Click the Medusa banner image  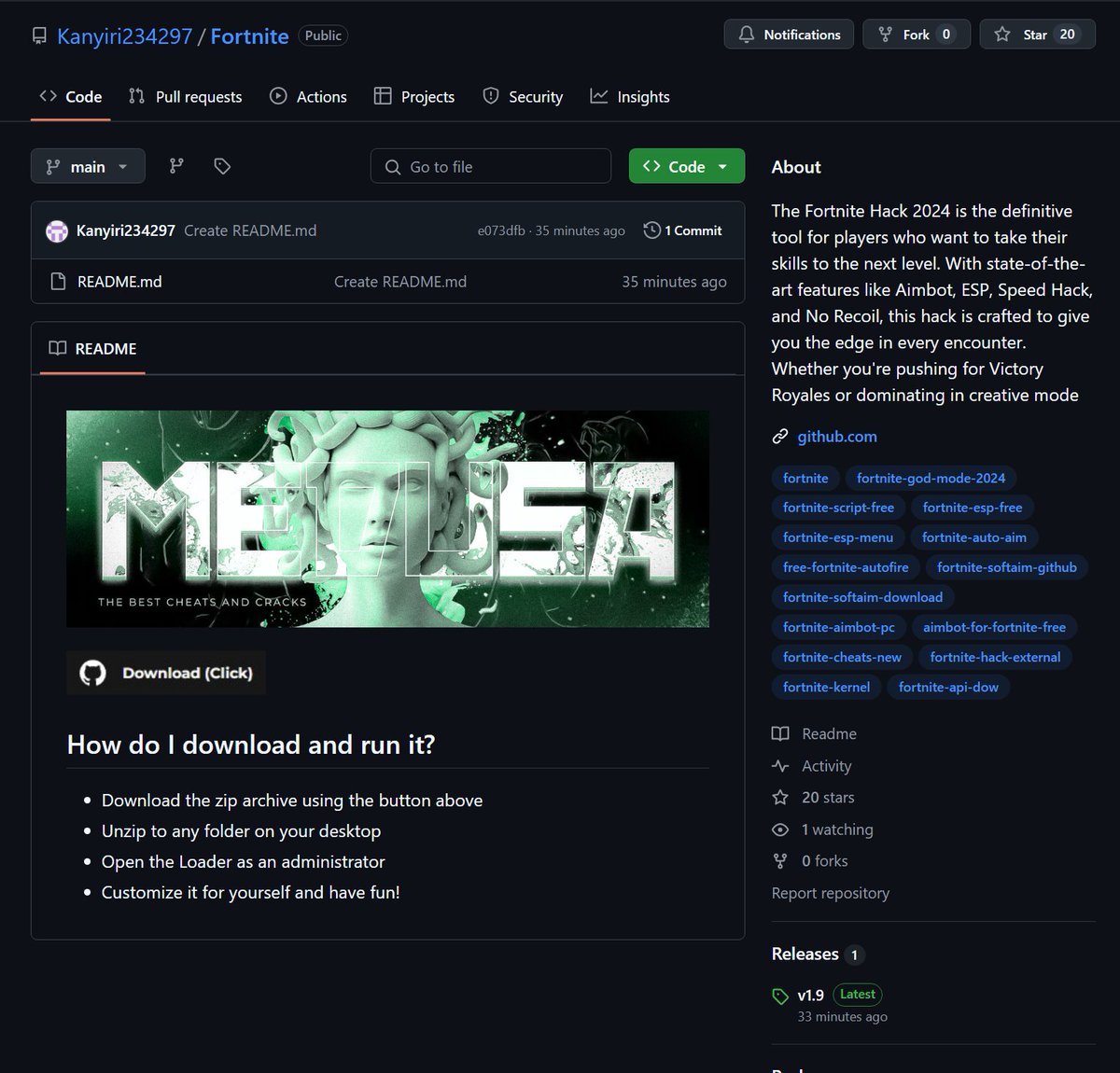387,519
